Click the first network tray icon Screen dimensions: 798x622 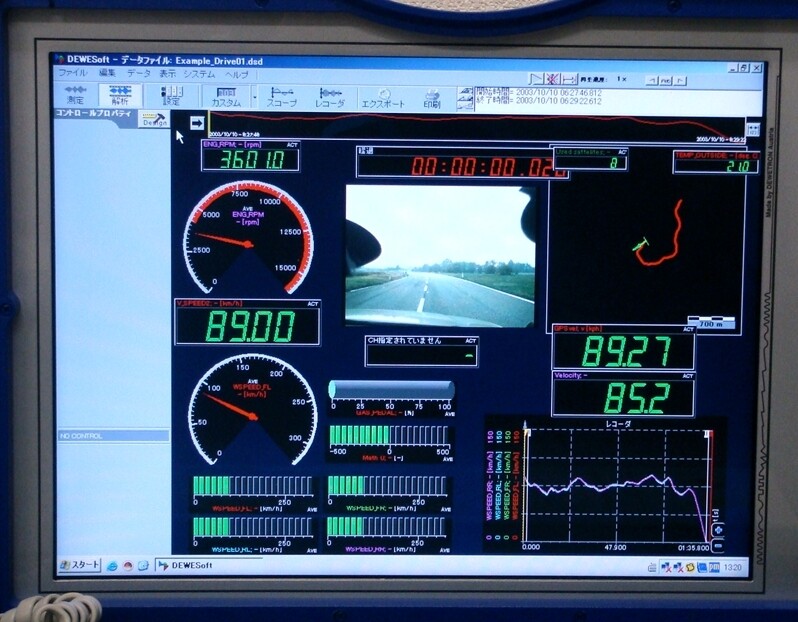[x=666, y=567]
